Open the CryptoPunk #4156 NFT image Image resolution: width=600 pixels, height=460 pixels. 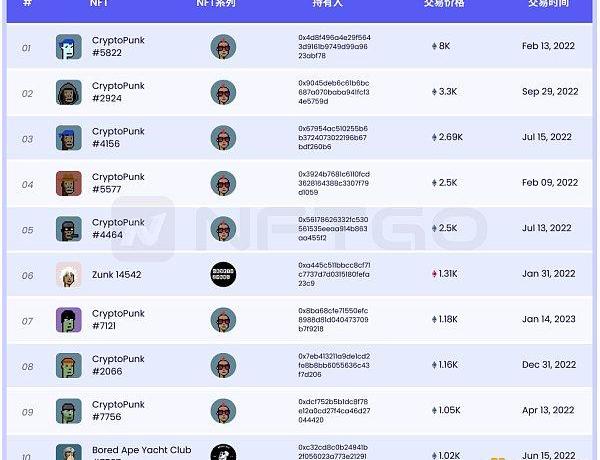coord(69,138)
